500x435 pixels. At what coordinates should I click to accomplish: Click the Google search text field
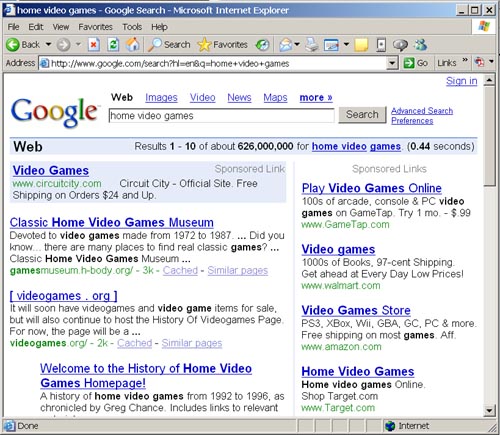(x=221, y=116)
